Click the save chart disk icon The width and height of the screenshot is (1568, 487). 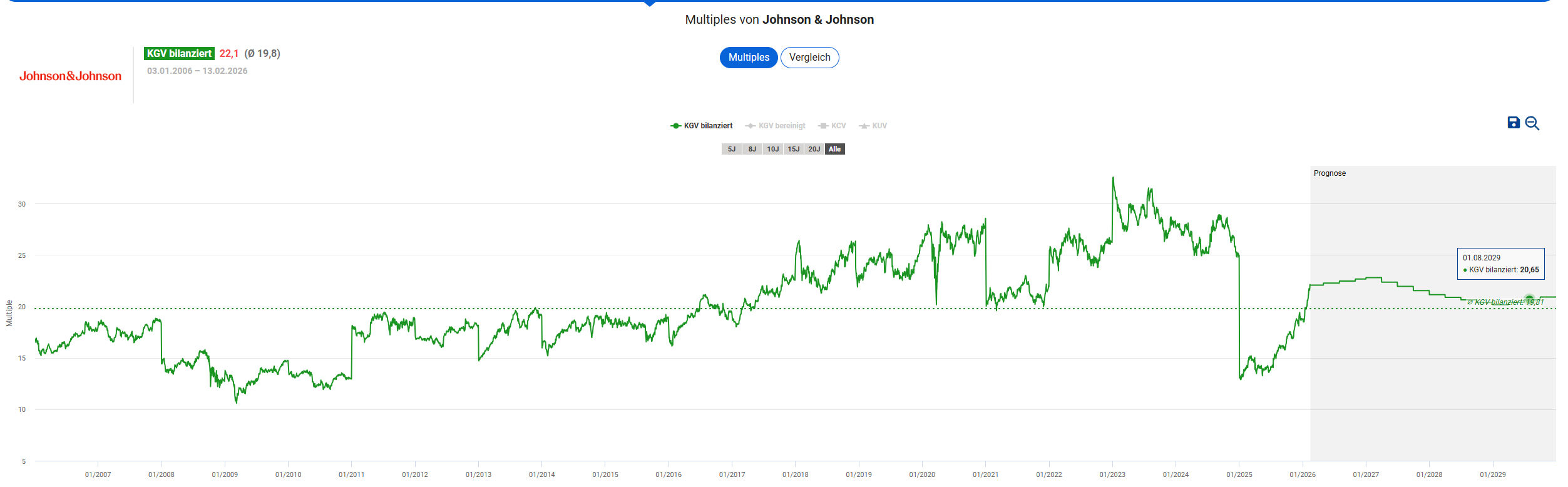1513,123
